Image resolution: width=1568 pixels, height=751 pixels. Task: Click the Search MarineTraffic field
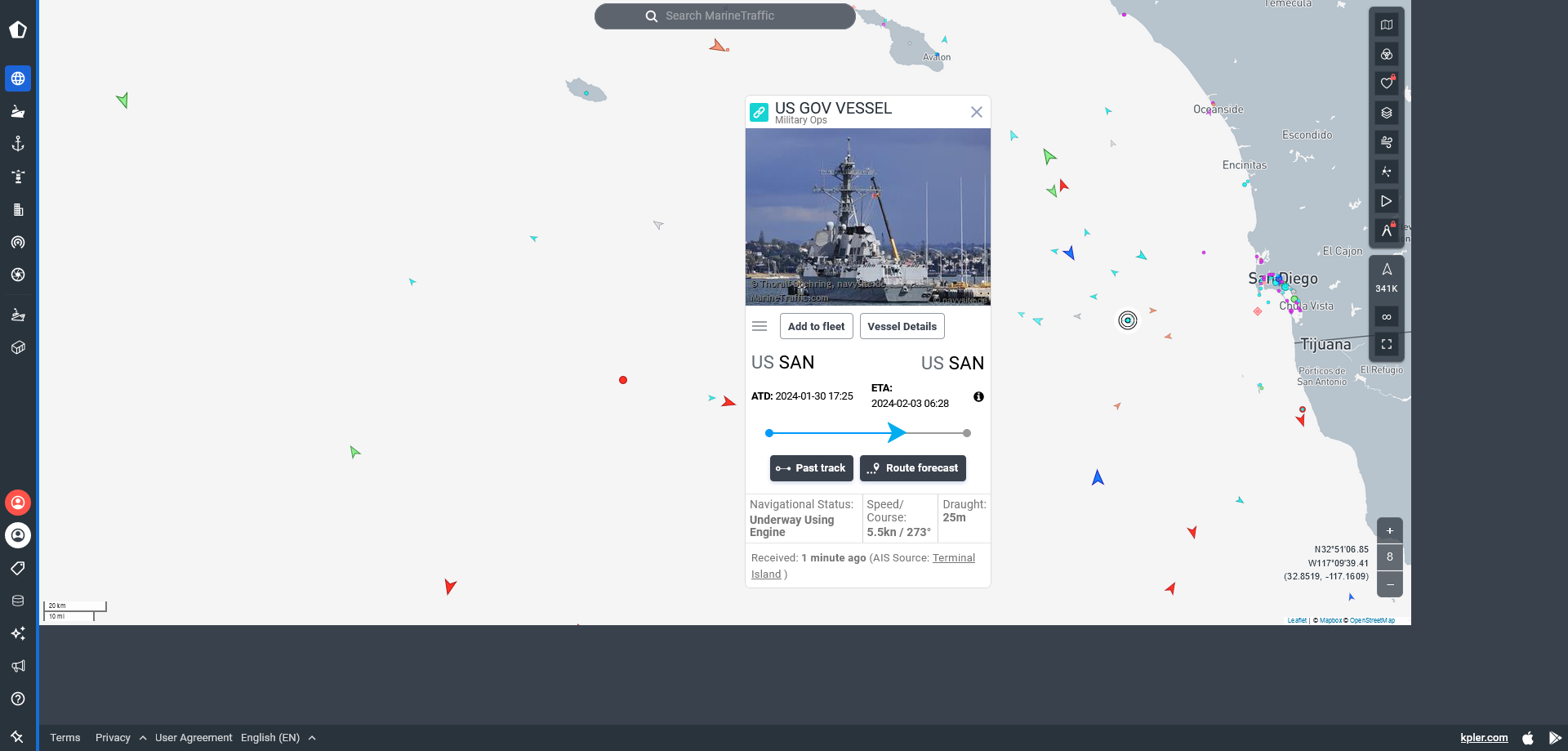(725, 16)
